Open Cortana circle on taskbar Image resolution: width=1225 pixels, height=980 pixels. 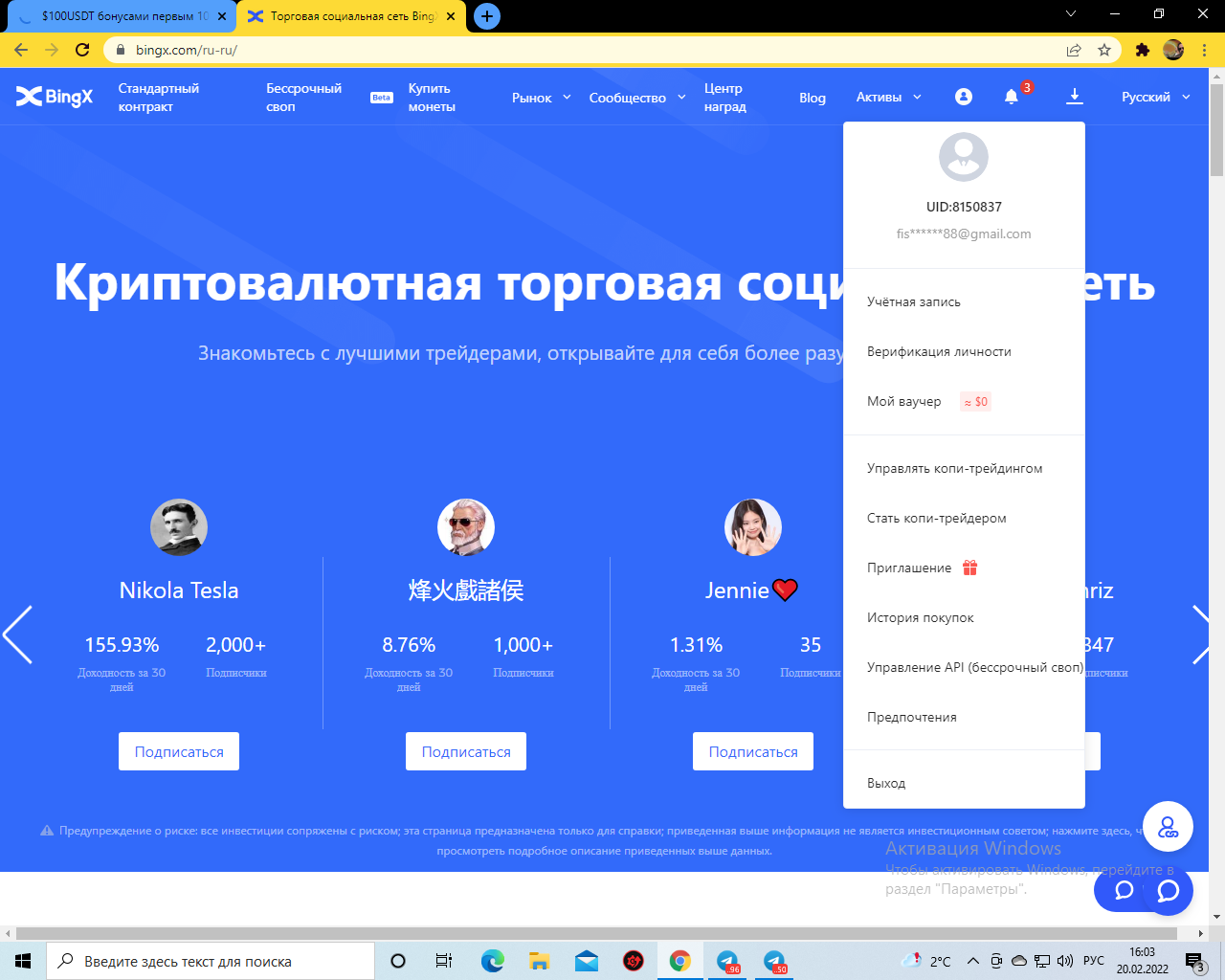[398, 961]
